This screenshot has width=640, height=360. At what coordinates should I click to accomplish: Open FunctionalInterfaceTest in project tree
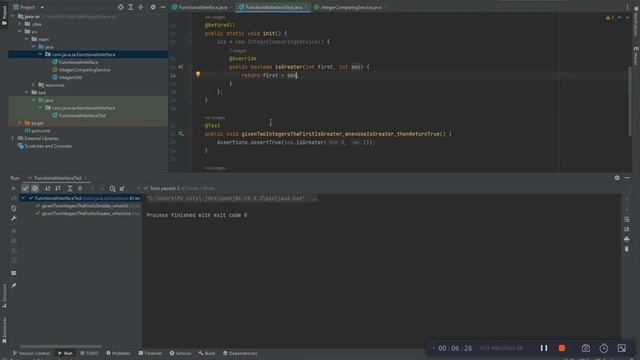click(82, 116)
